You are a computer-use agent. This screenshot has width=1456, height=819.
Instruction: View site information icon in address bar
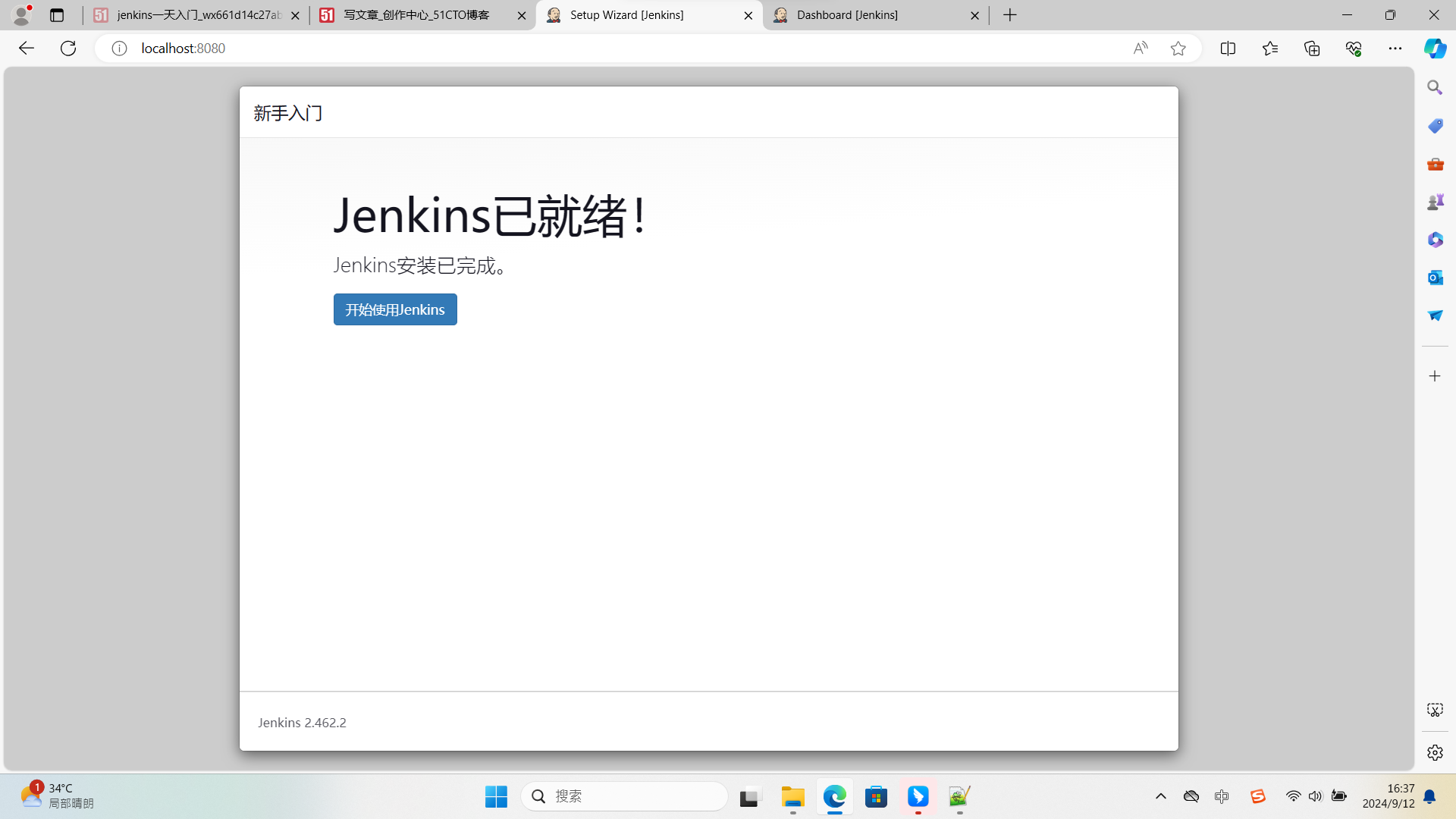[119, 49]
